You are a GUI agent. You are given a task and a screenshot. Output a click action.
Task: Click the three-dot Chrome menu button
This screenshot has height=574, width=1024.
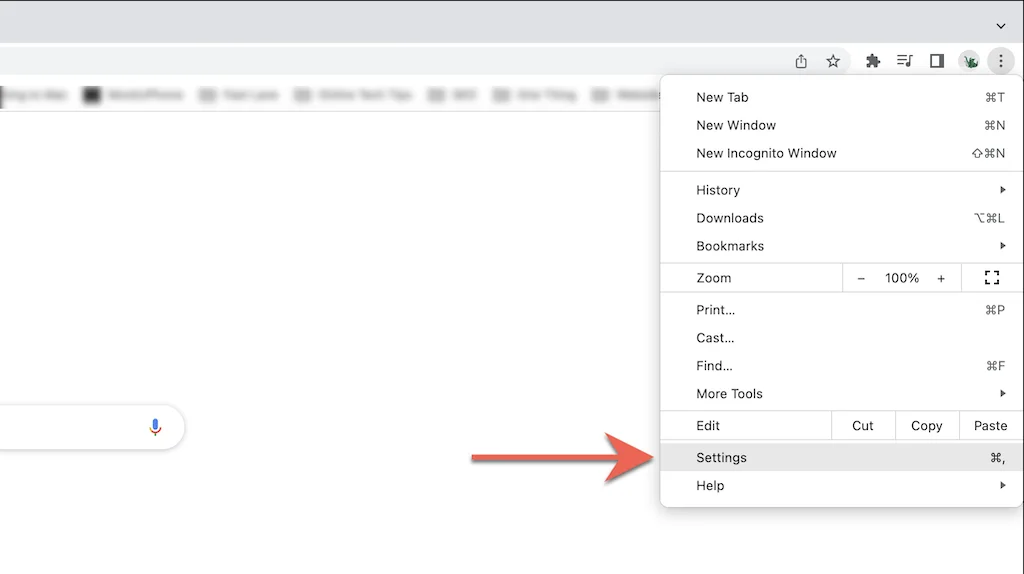click(1000, 61)
